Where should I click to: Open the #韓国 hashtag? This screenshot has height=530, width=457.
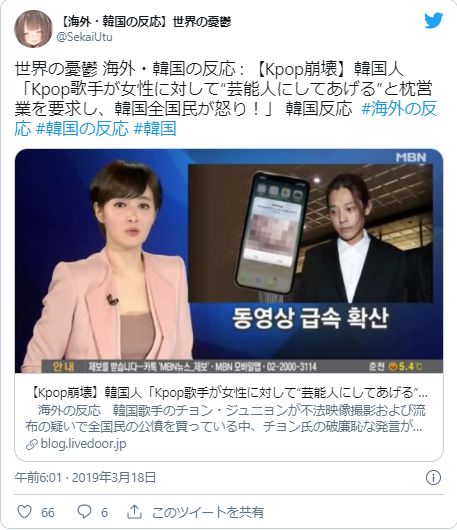coord(155,129)
